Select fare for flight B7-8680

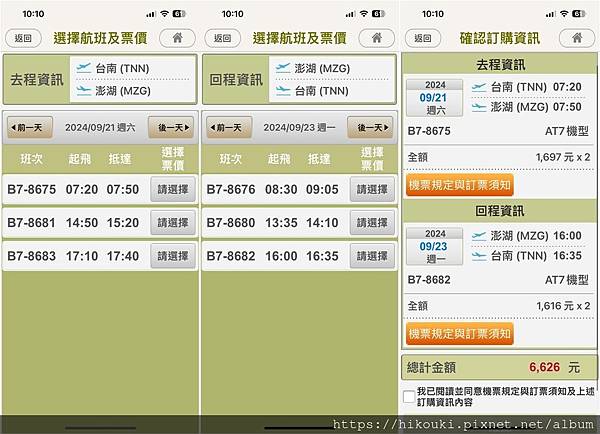(372, 223)
